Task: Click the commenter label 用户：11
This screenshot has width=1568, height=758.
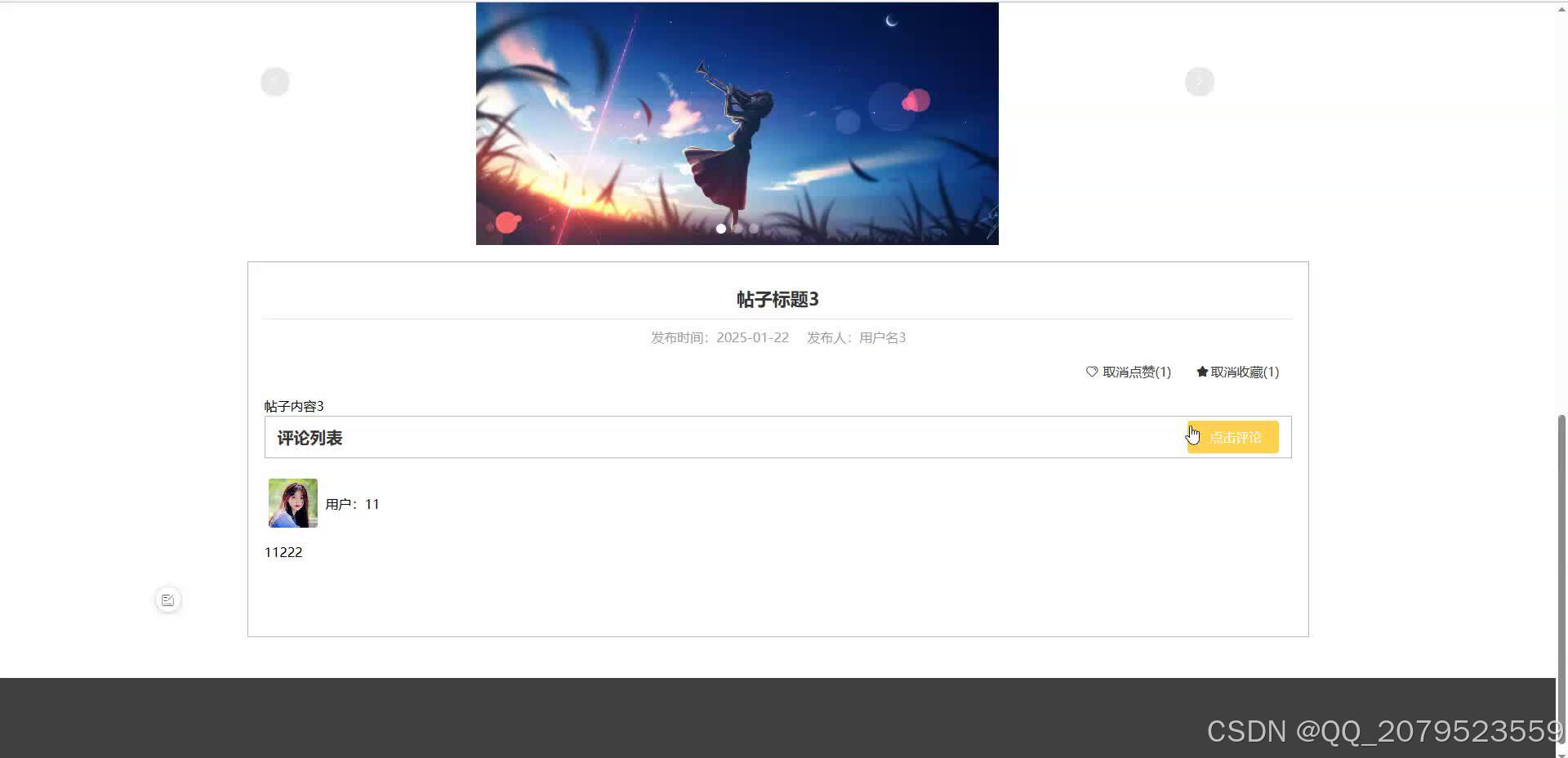Action: pos(352,504)
